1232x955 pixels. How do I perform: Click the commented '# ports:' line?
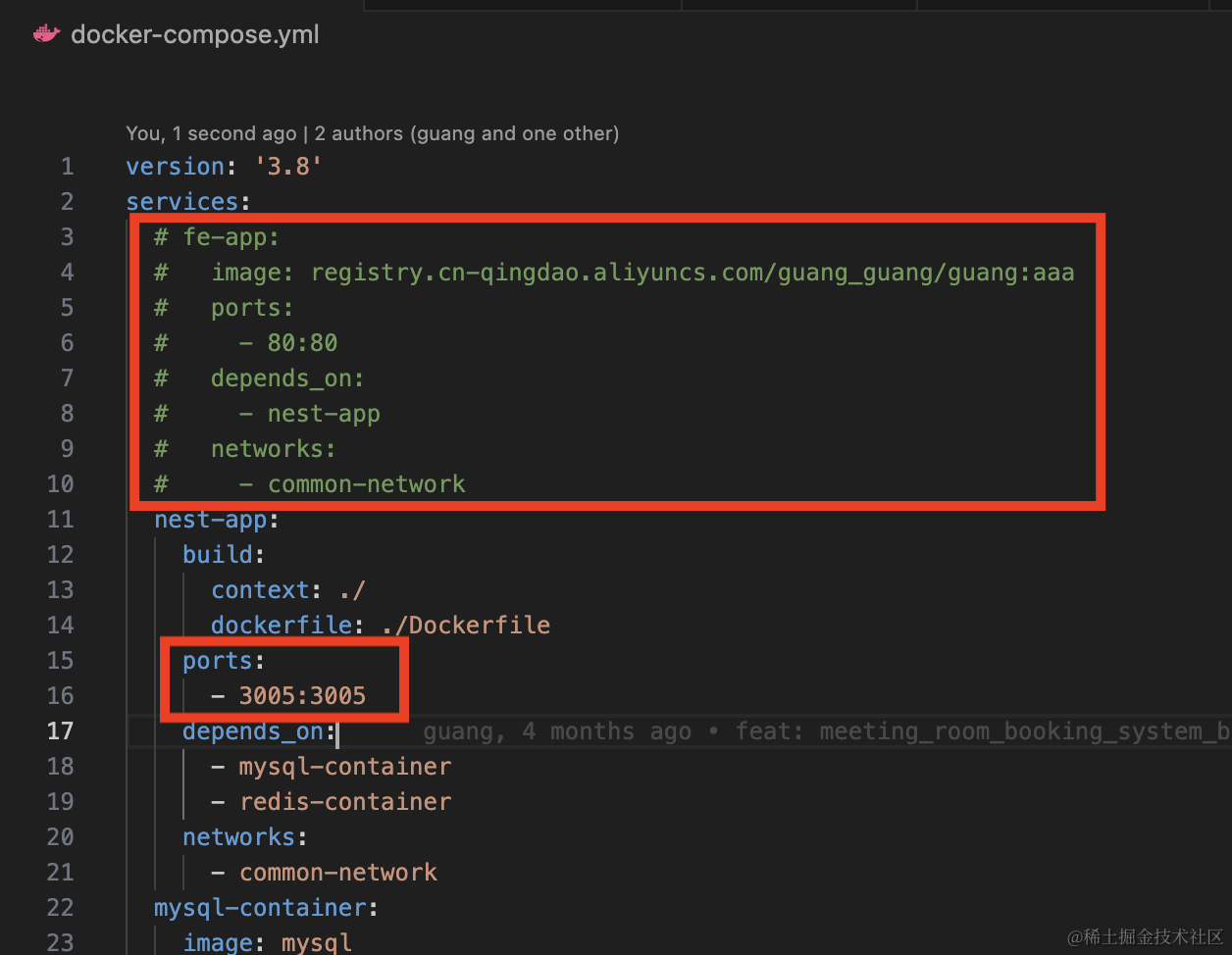click(224, 308)
